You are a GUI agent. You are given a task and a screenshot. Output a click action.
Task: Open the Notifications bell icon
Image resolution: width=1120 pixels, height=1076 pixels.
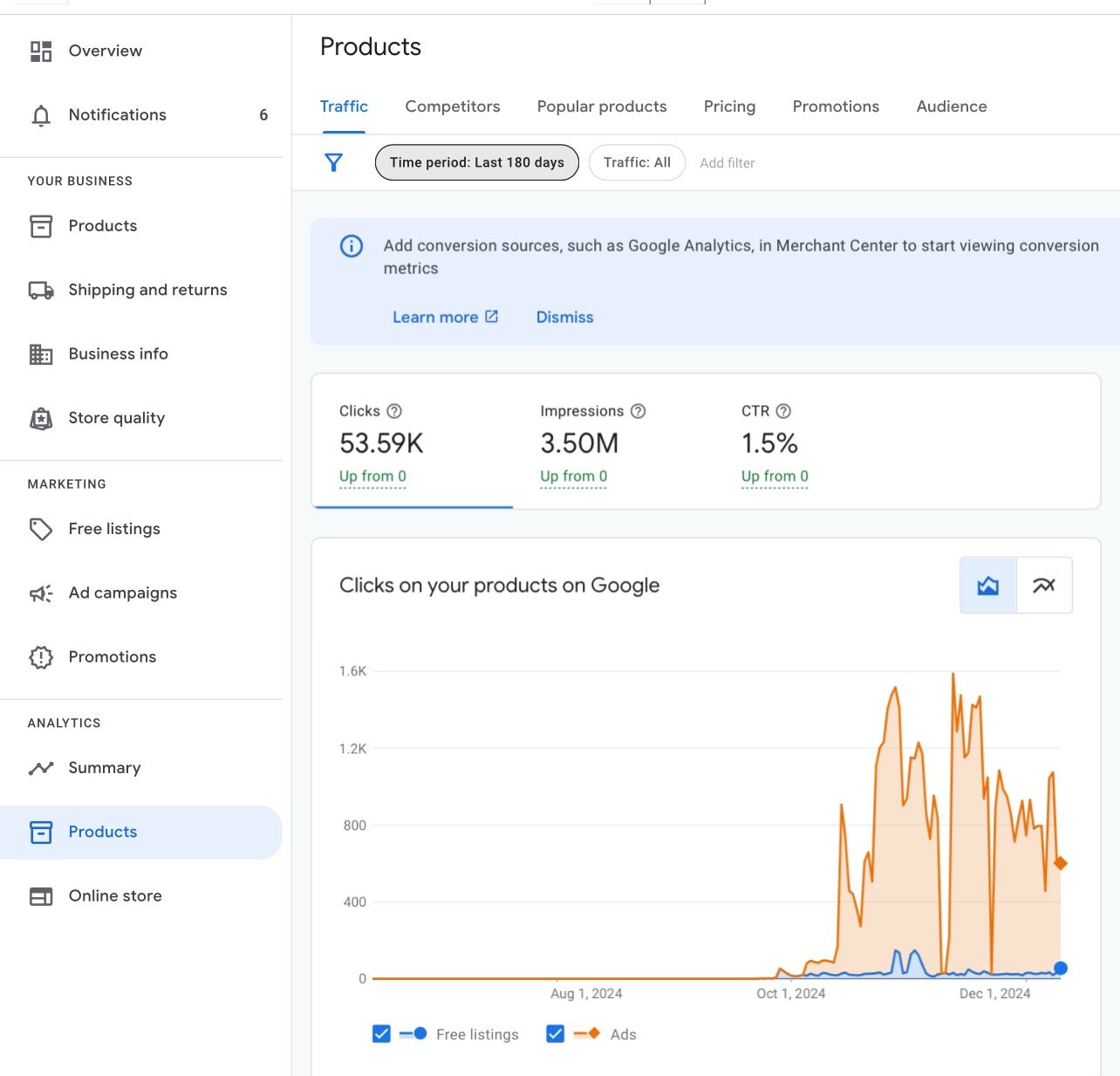41,115
